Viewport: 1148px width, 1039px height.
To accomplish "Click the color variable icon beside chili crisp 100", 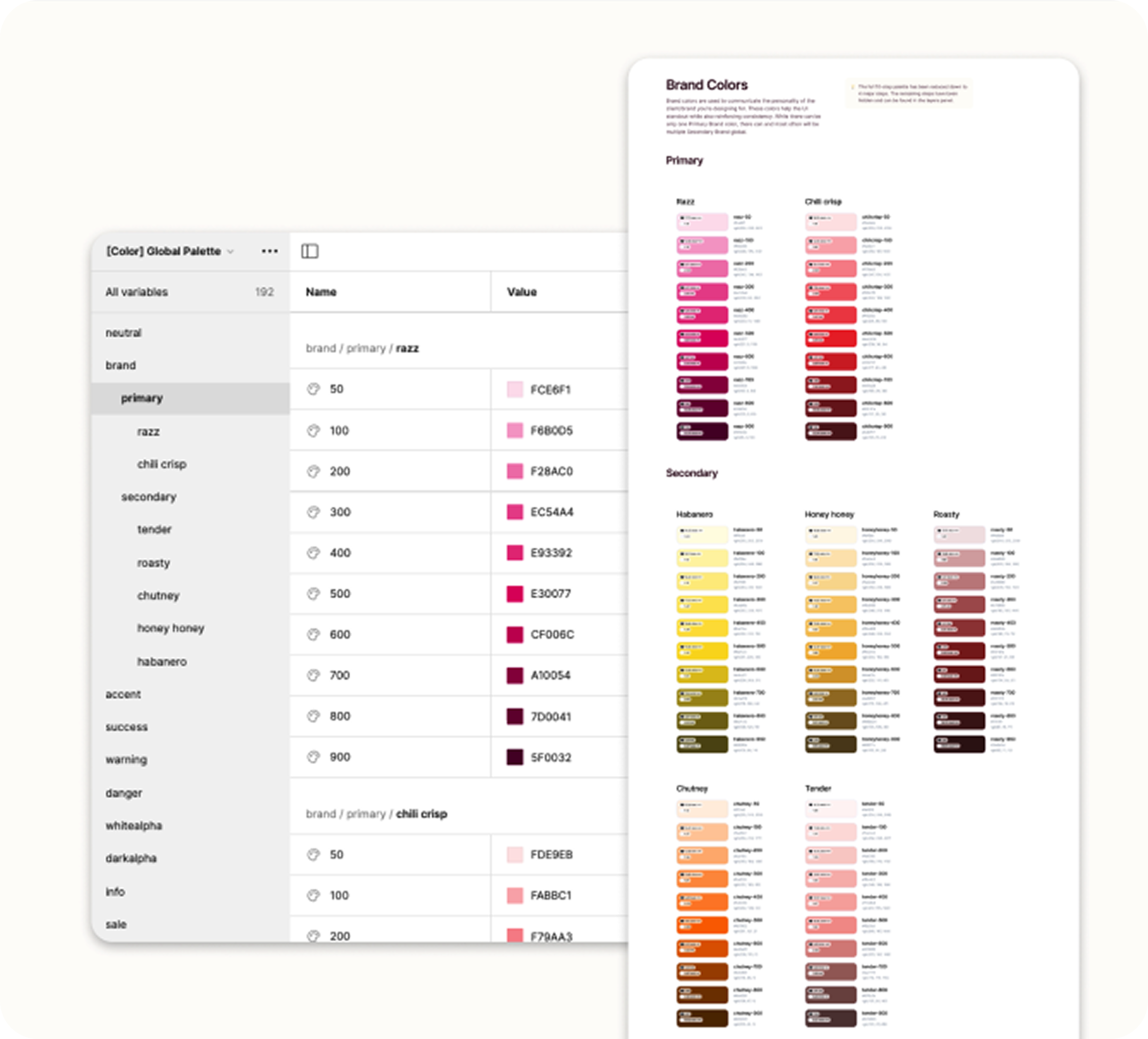I will (313, 896).
